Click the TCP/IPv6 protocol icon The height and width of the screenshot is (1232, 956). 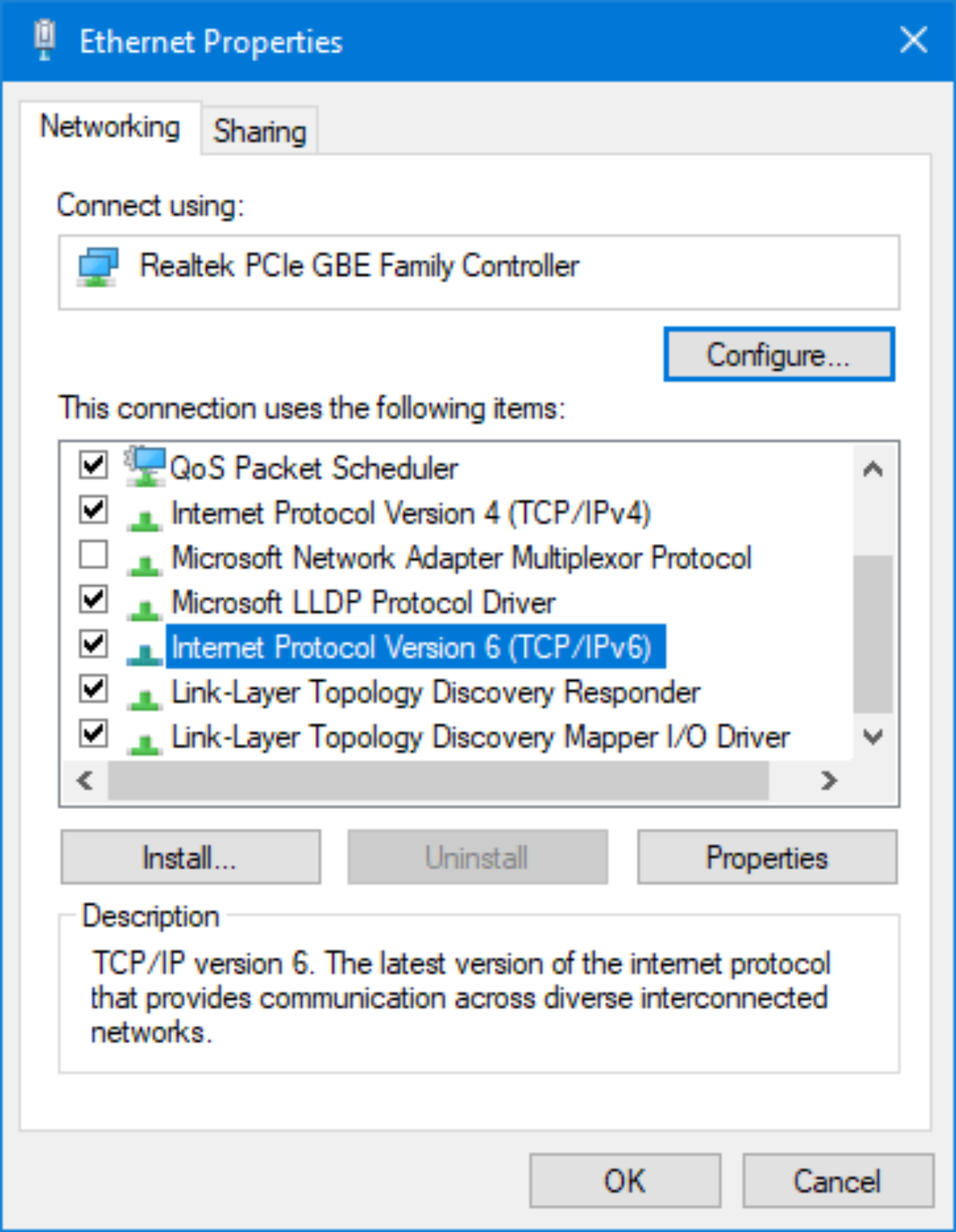pyautogui.click(x=144, y=654)
